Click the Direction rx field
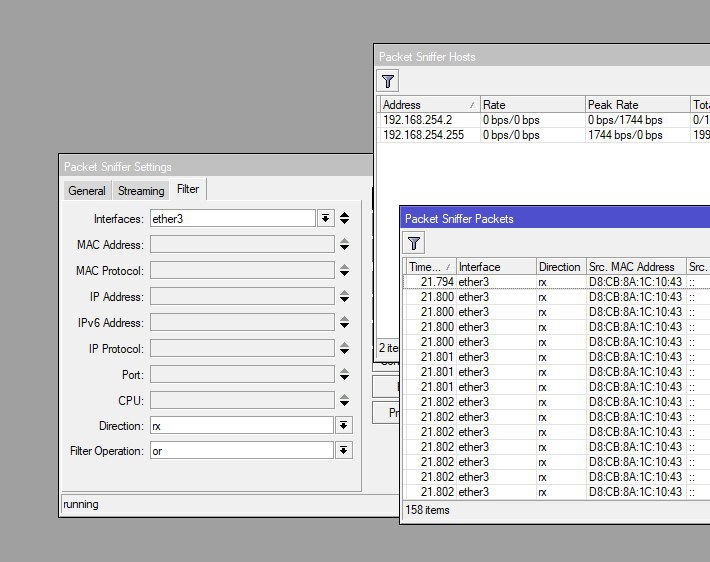The width and height of the screenshot is (710, 562). (x=242, y=425)
